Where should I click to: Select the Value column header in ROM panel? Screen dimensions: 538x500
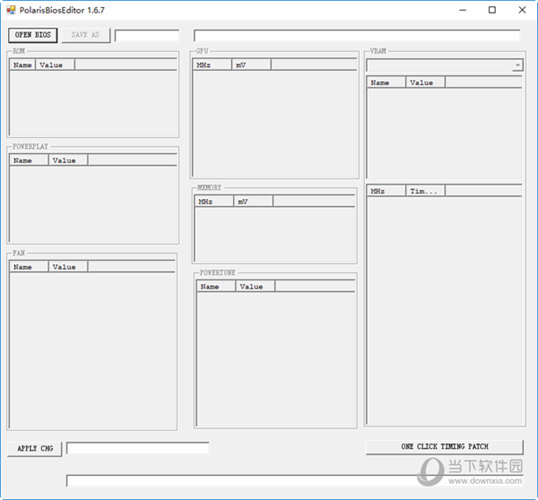pos(55,65)
